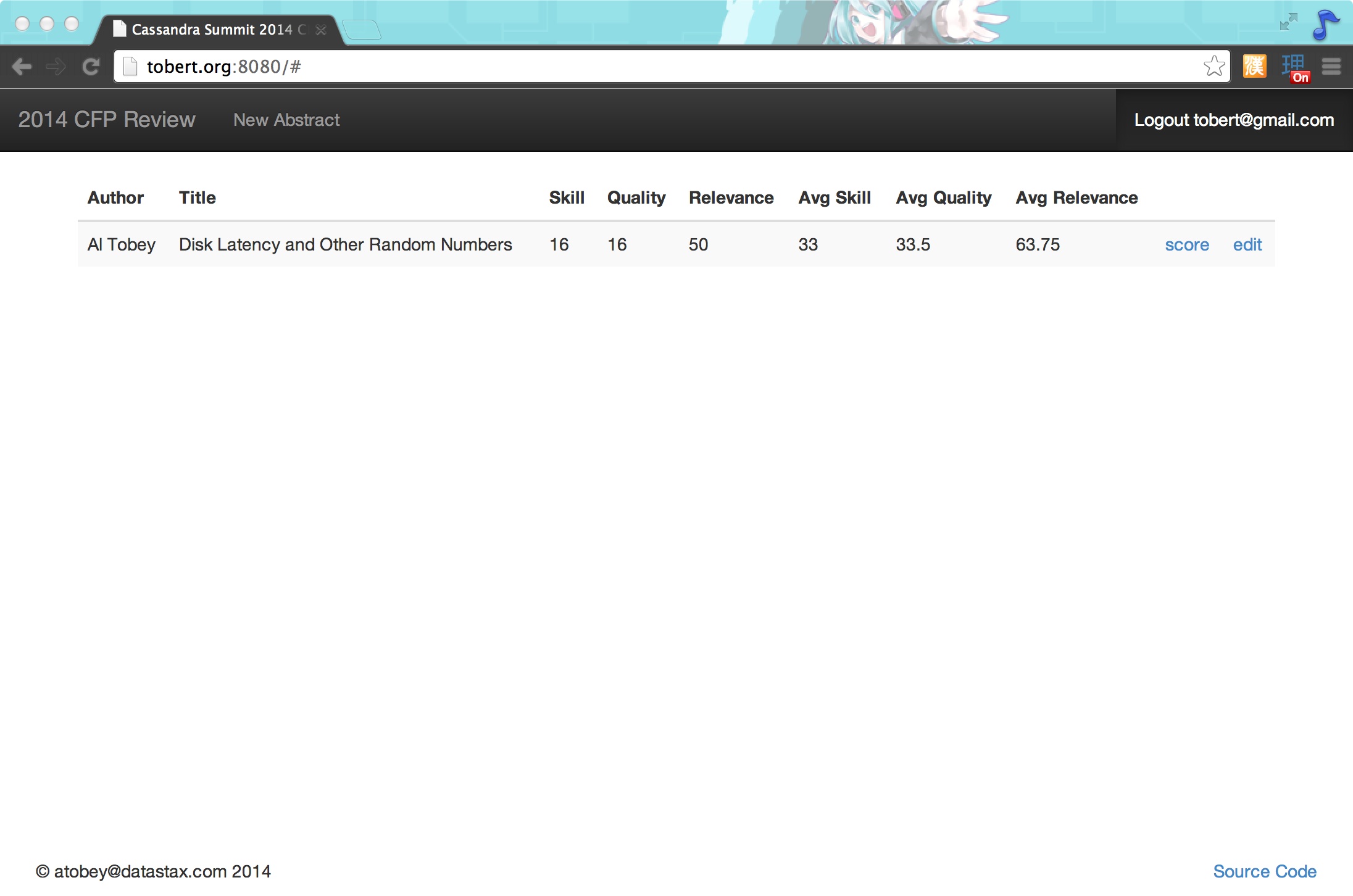Open a new tab with blank tab button
The image size is (1353, 896).
tap(362, 30)
